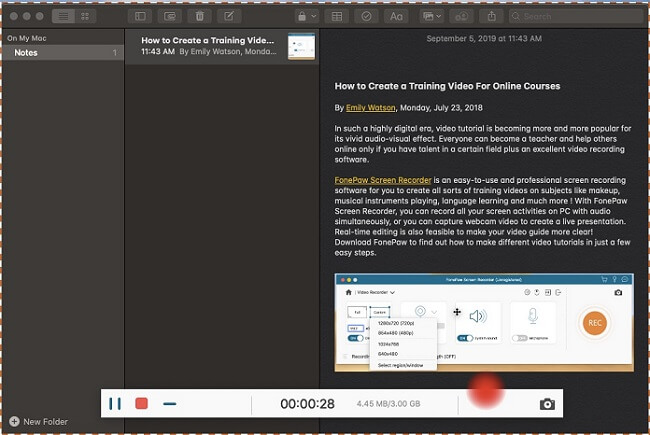
Task: Select the Notes folder in sidebar
Action: [63, 53]
